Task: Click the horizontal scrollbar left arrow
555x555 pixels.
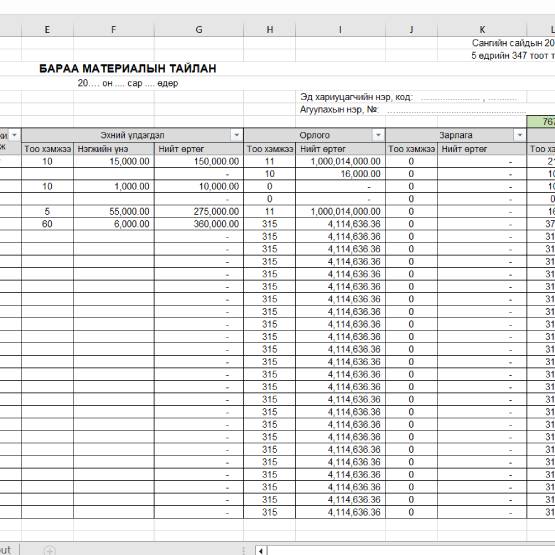Action: (261, 551)
